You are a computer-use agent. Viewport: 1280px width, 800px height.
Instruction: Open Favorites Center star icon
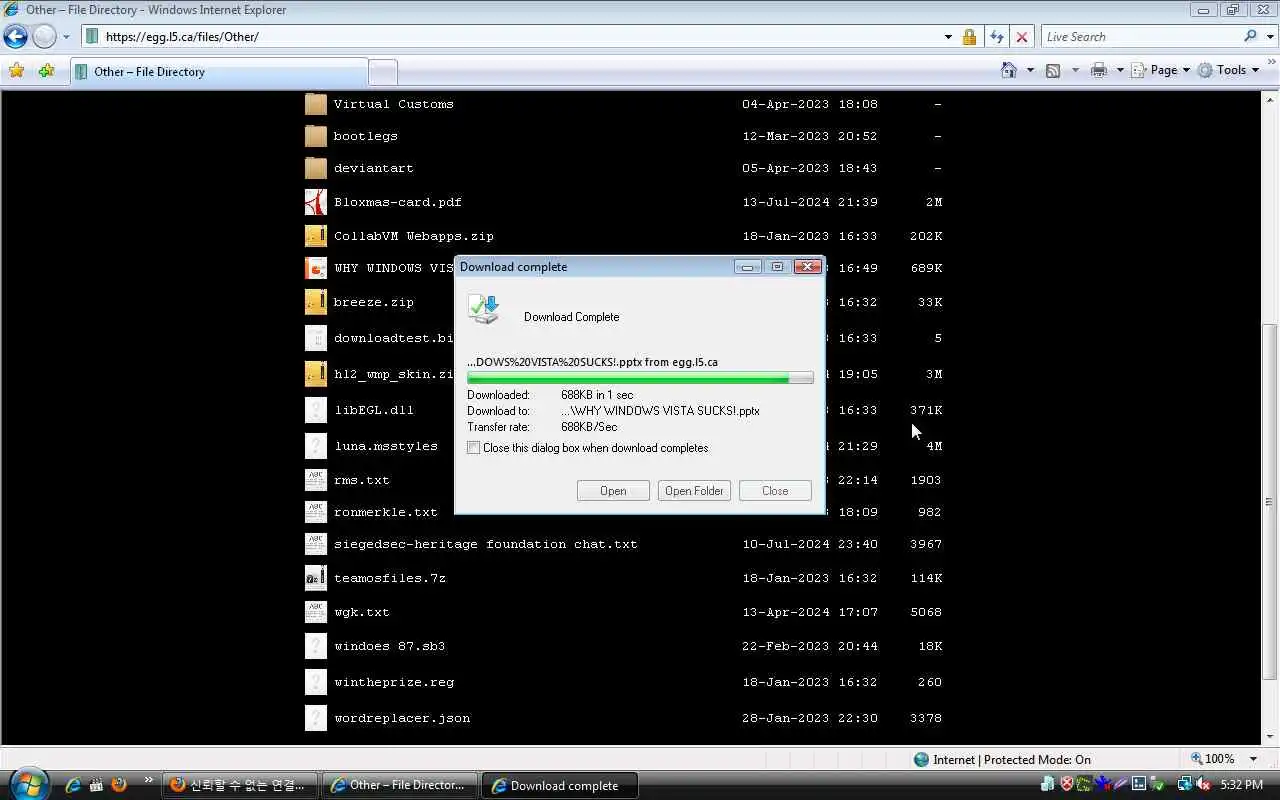[x=16, y=71]
